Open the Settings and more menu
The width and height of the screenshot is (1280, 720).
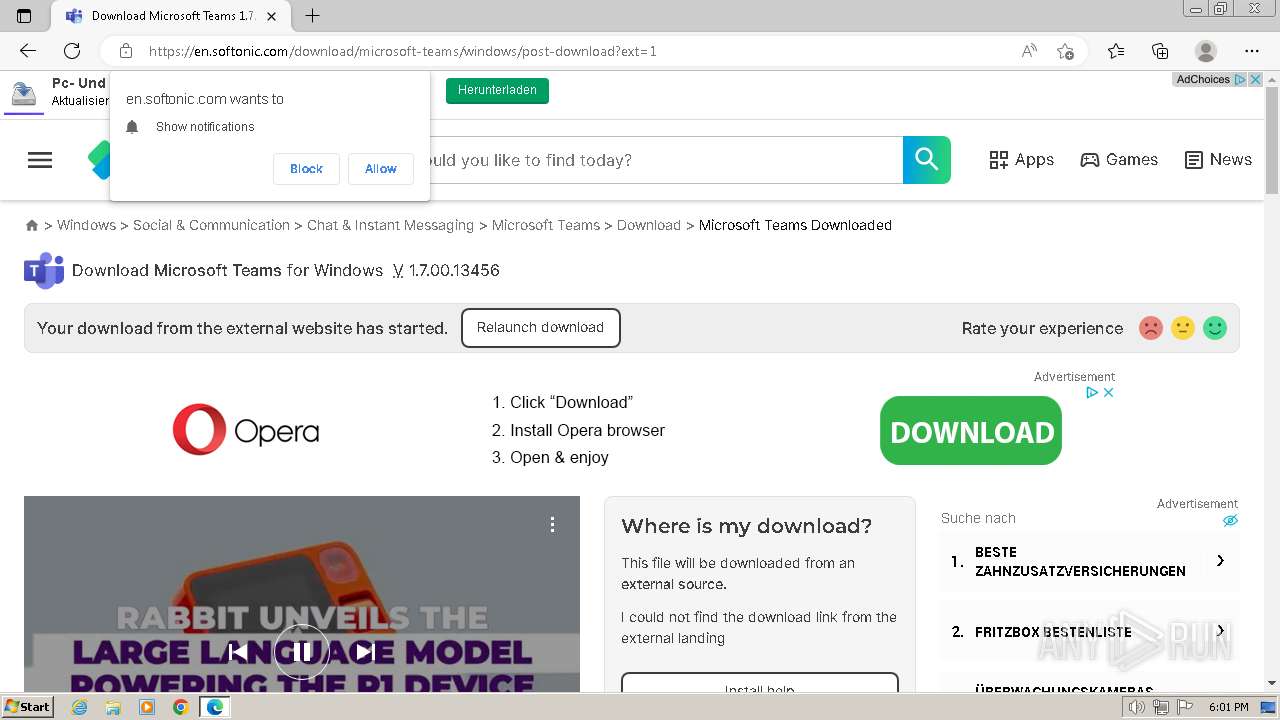1252,51
